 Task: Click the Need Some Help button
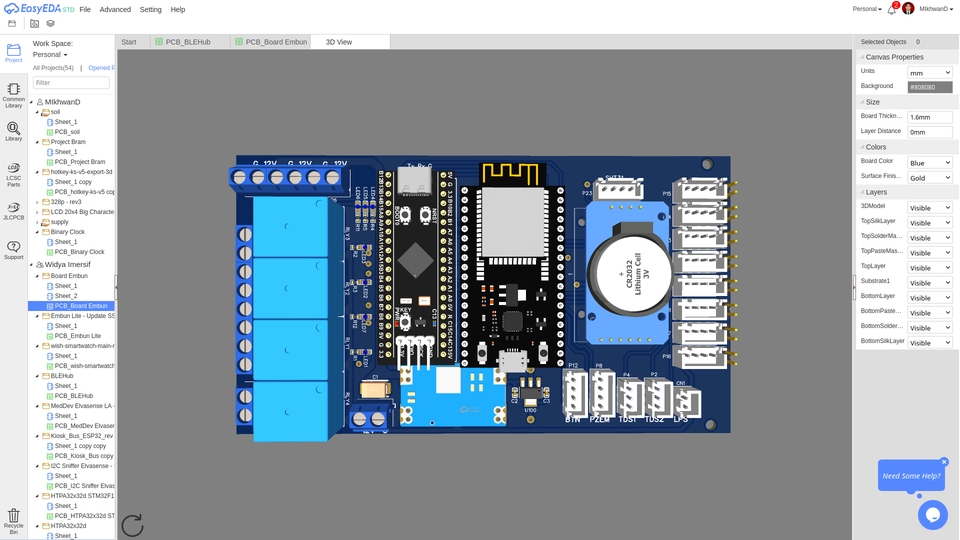(x=911, y=476)
